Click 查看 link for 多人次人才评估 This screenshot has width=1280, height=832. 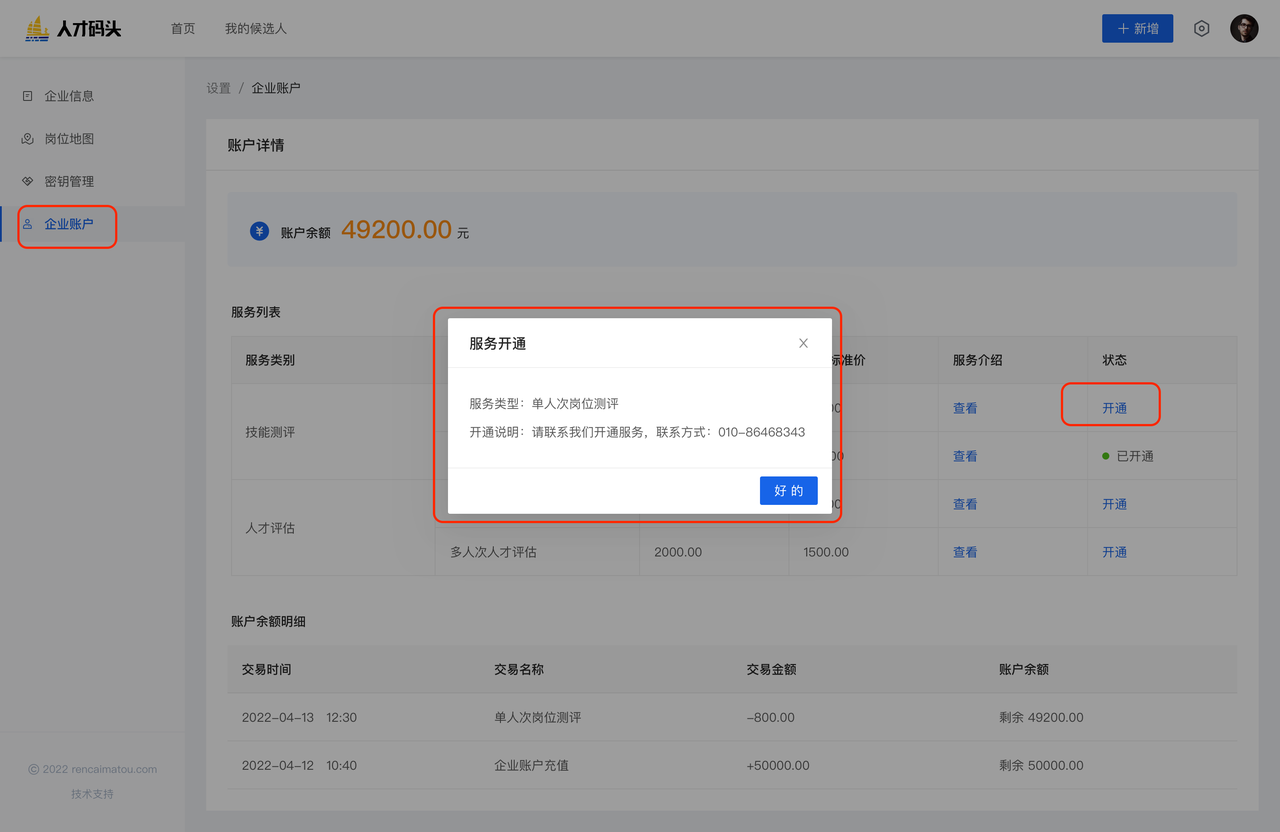click(965, 552)
